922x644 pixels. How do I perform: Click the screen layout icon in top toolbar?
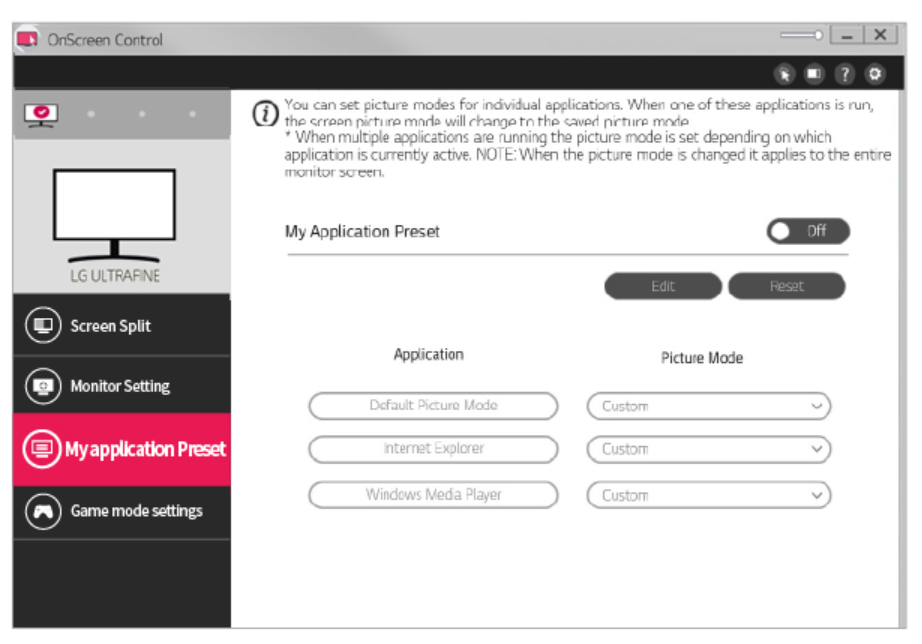[x=814, y=74]
